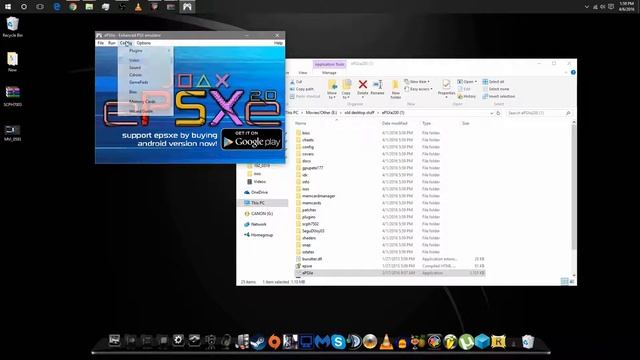Open the Open dropdown in Explorer ribbon
This screenshot has height=360, width=640.
coord(467,82)
